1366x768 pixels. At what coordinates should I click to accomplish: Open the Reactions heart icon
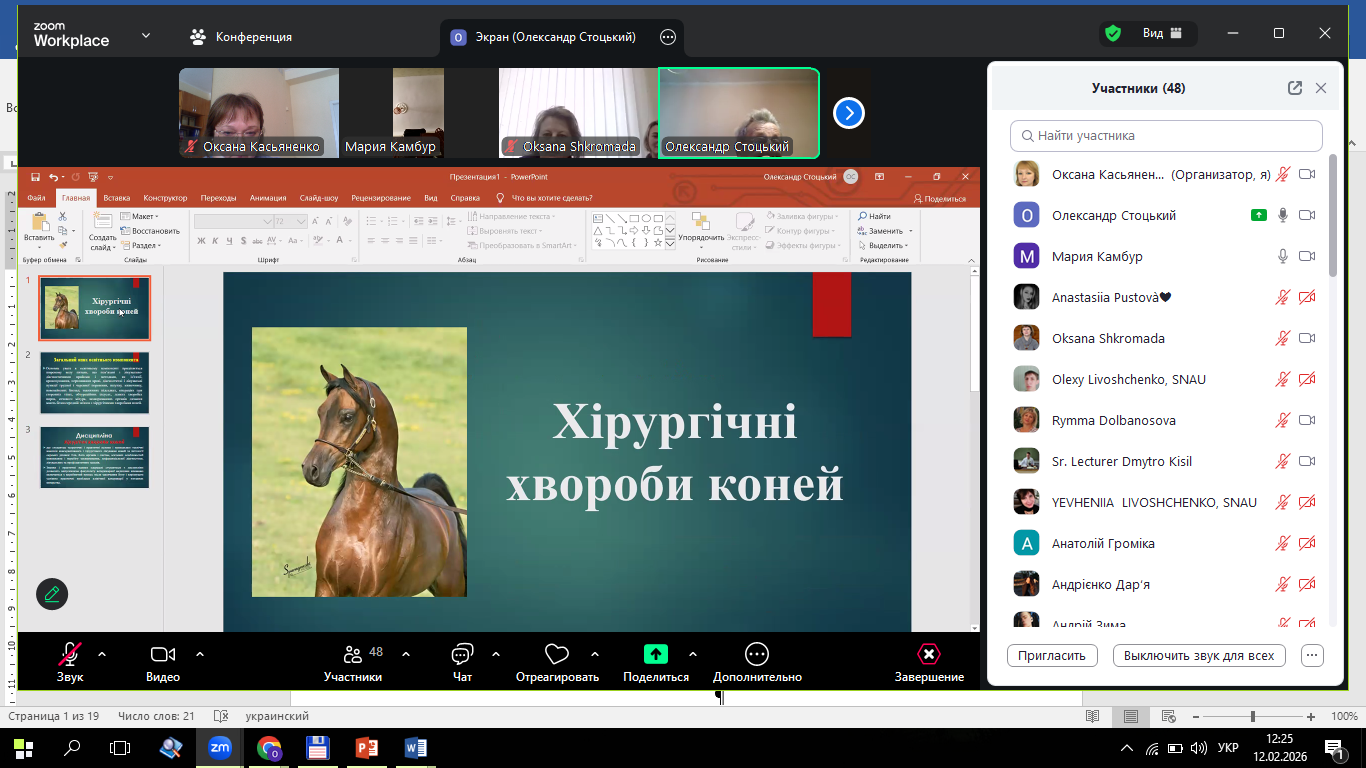pos(557,654)
